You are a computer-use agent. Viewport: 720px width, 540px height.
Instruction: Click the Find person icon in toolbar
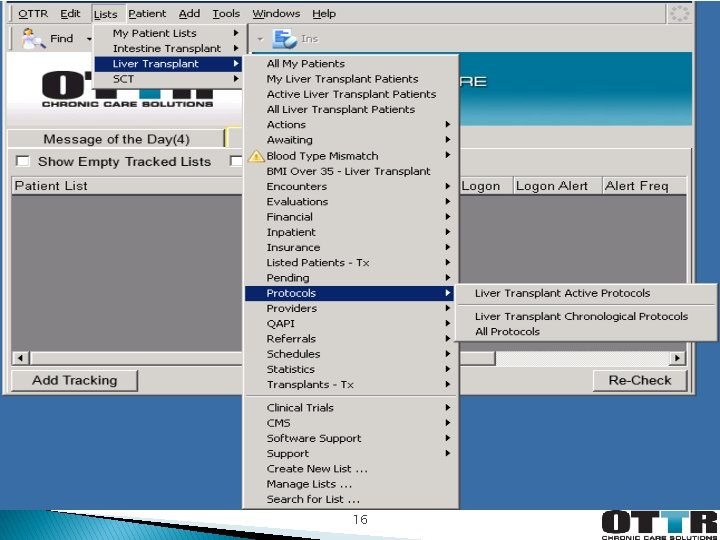(x=33, y=39)
